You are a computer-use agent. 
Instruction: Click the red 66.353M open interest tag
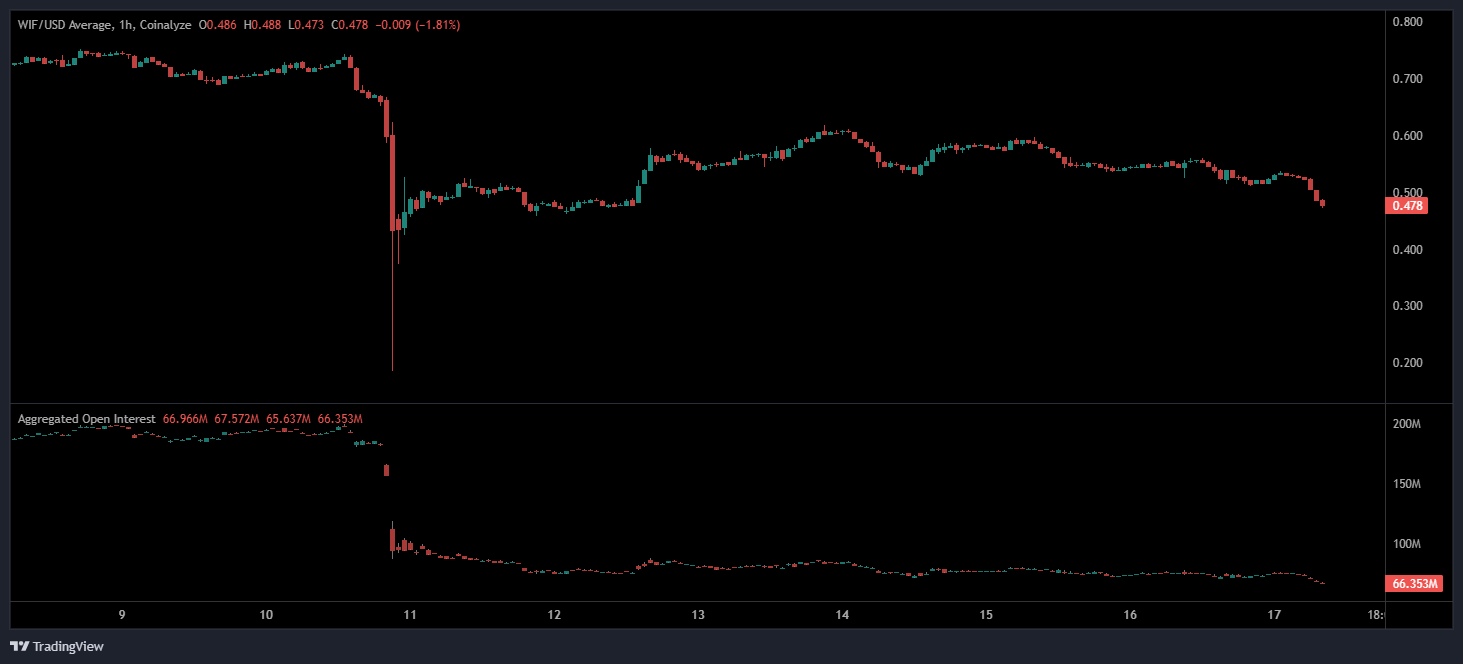[1413, 584]
